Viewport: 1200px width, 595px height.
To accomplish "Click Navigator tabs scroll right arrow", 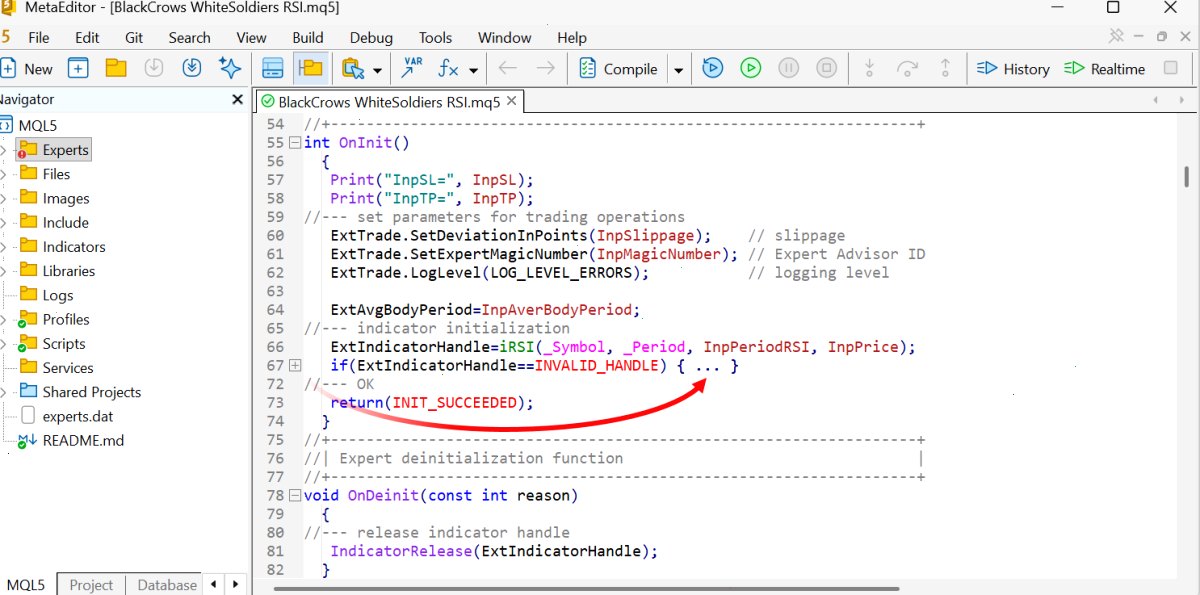I will click(235, 585).
